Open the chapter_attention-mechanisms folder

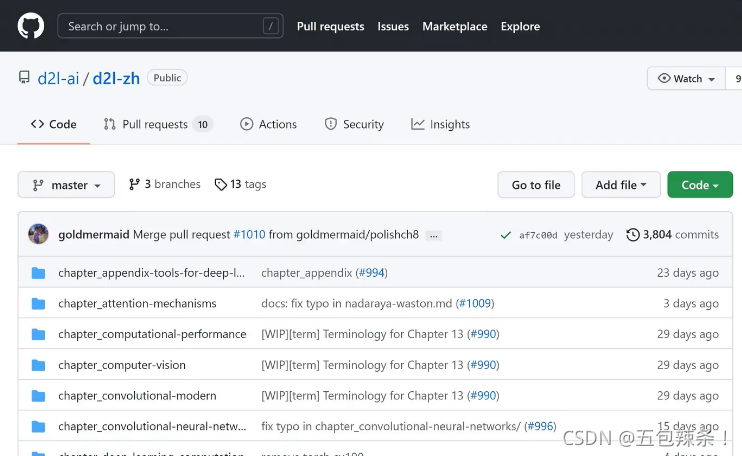tap(137, 303)
